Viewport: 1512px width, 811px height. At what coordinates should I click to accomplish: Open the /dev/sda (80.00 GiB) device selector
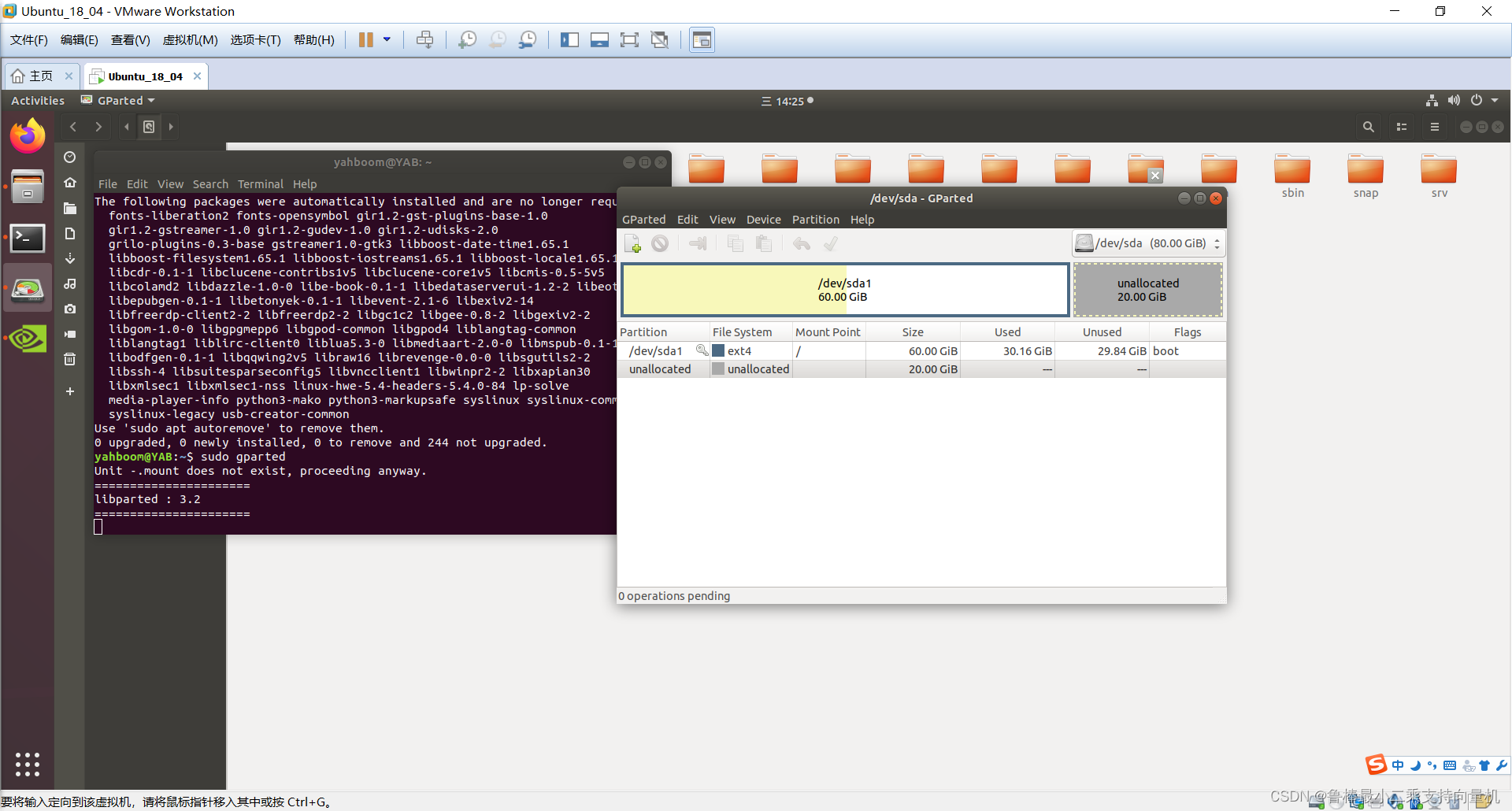pyautogui.click(x=1148, y=243)
